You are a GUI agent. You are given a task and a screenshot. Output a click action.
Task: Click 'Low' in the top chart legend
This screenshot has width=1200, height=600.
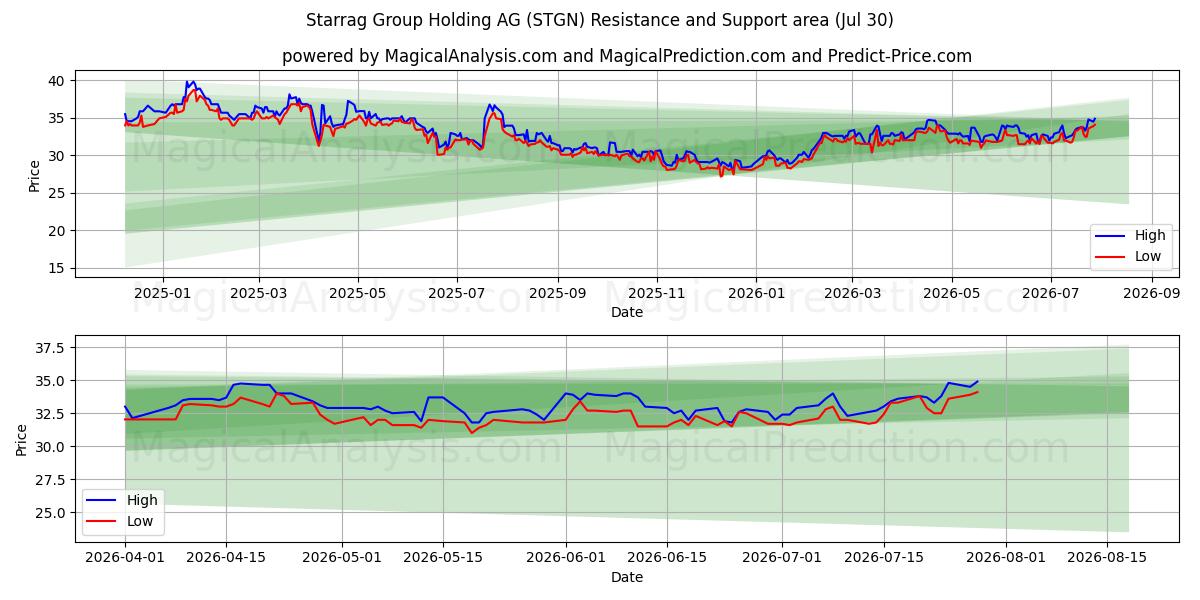(1148, 257)
